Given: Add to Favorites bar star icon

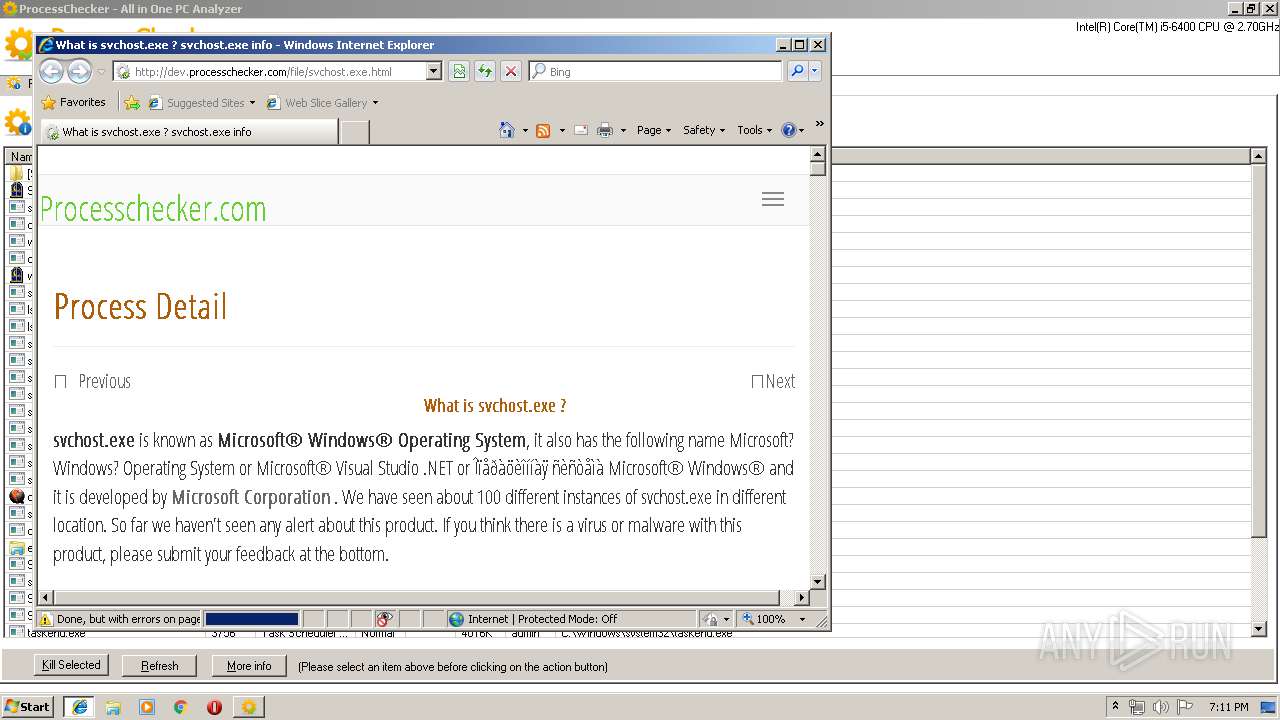Looking at the screenshot, I should coord(132,102).
